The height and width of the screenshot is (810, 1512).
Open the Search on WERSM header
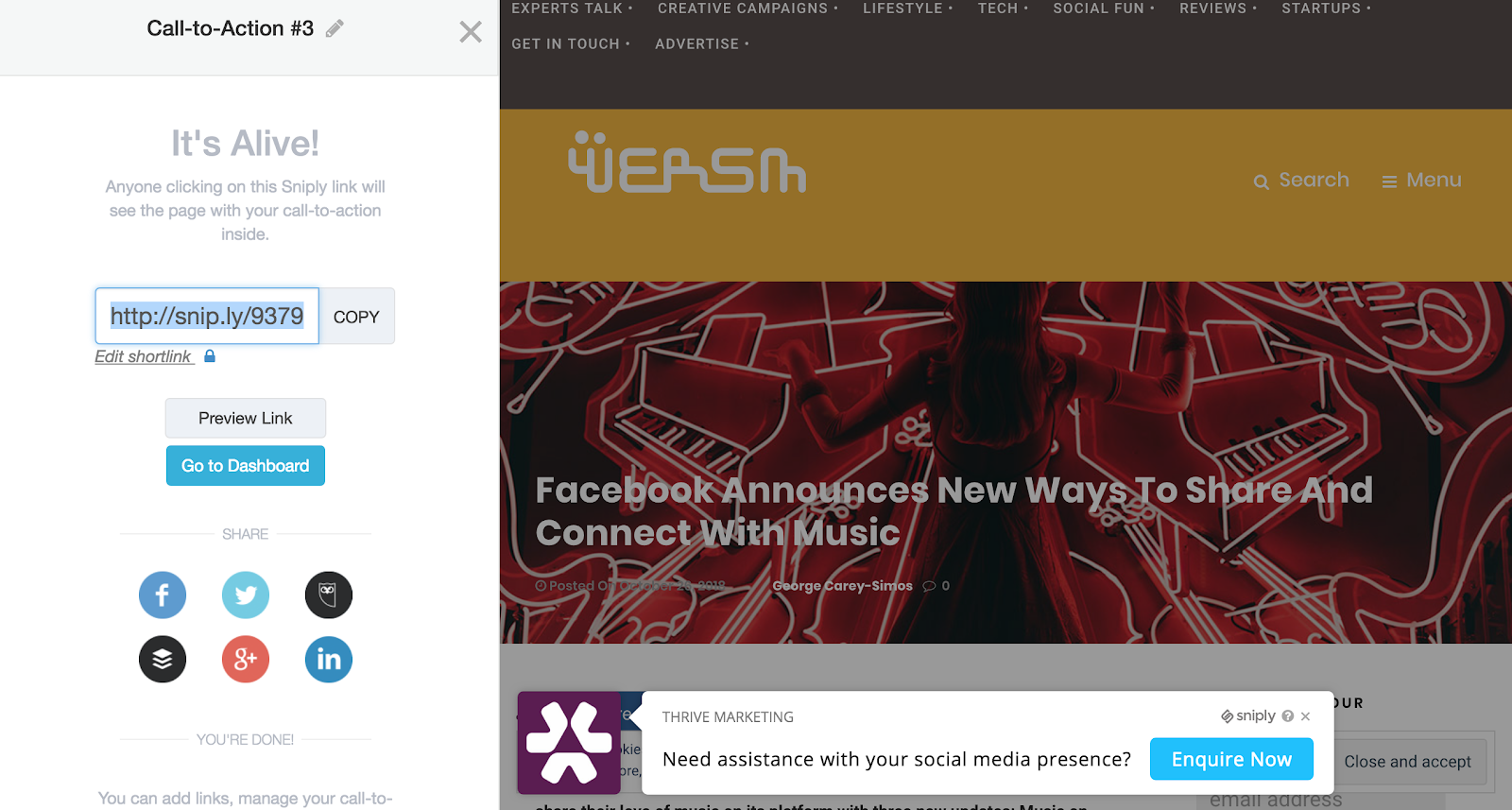tap(1301, 180)
